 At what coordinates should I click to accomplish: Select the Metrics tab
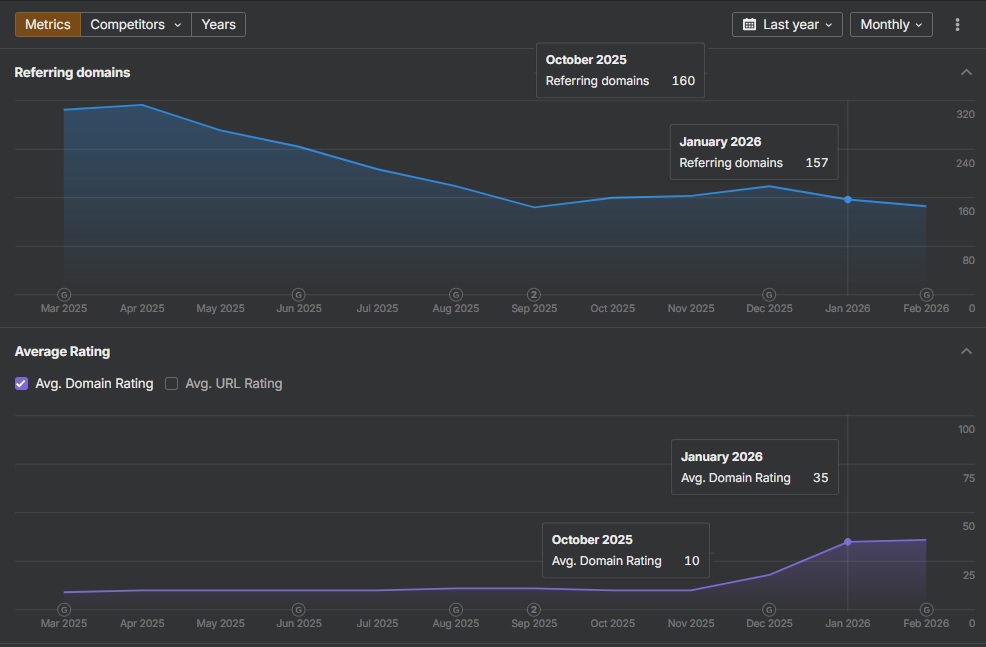tap(47, 24)
